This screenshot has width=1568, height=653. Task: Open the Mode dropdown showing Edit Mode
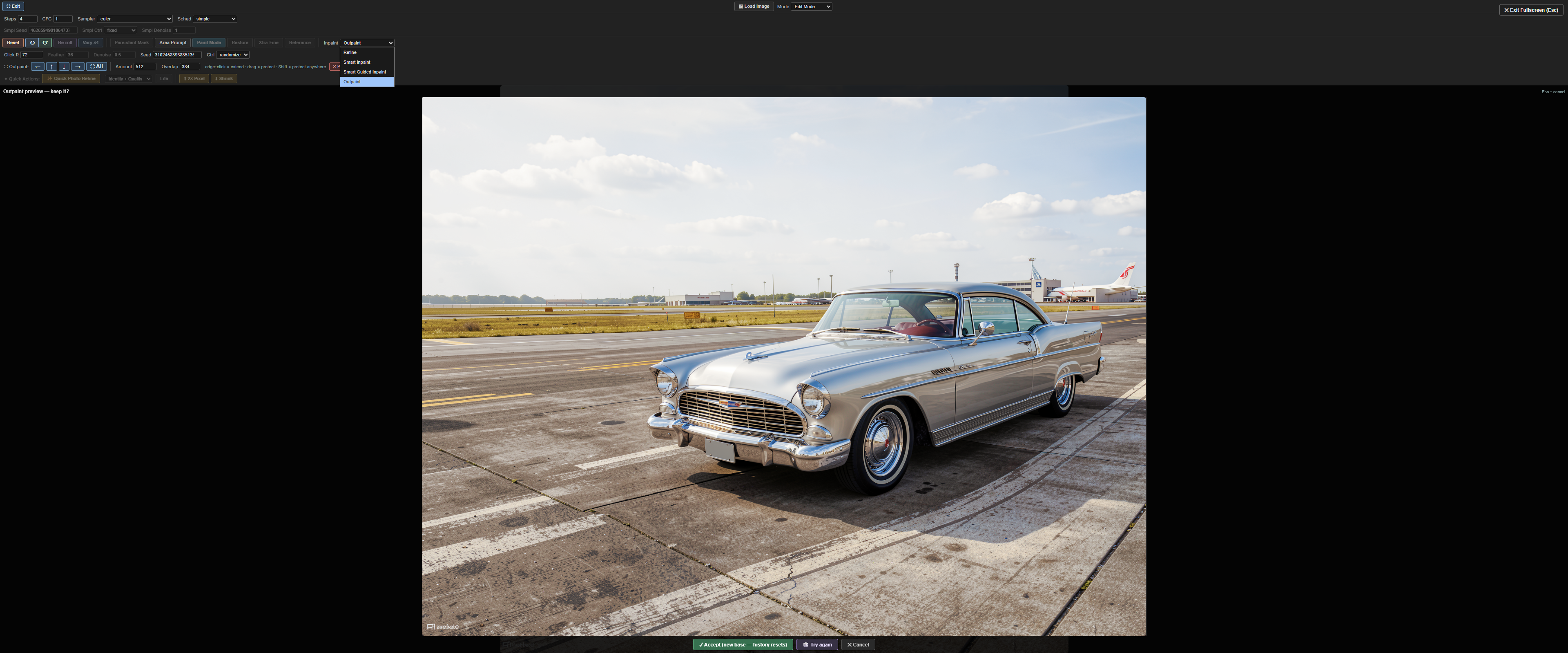tap(812, 7)
